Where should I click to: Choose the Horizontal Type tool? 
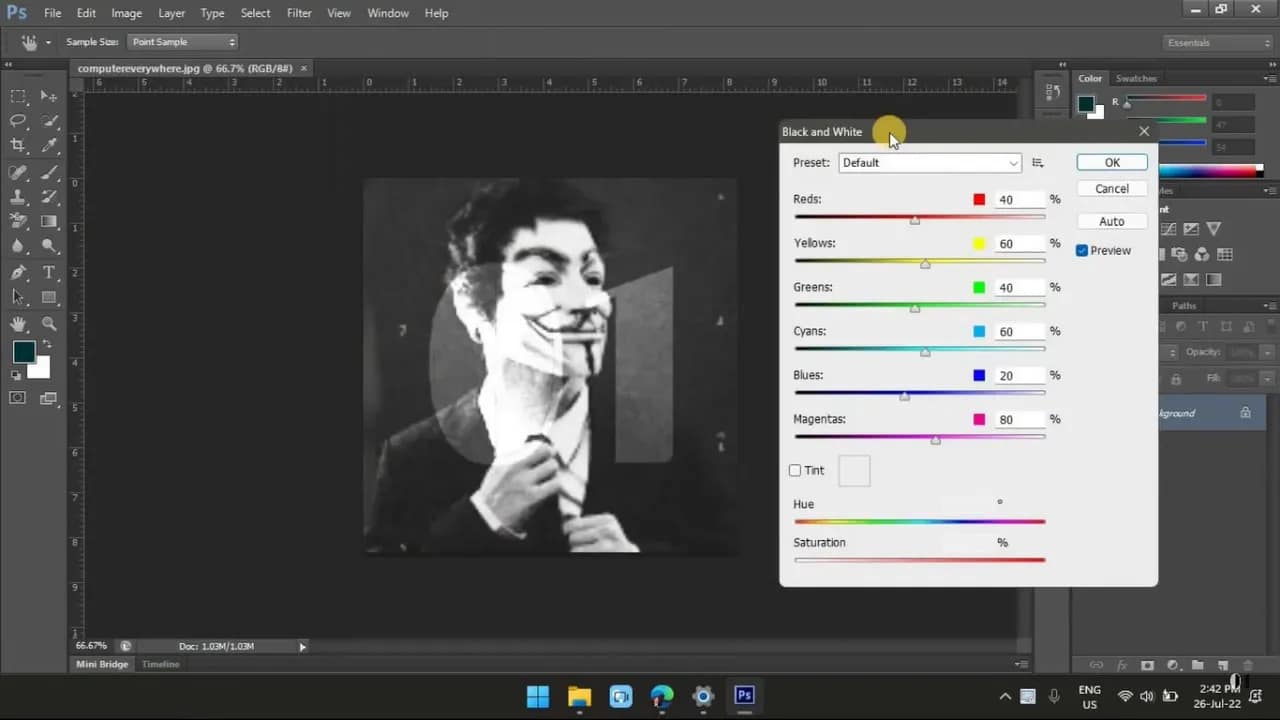[48, 273]
